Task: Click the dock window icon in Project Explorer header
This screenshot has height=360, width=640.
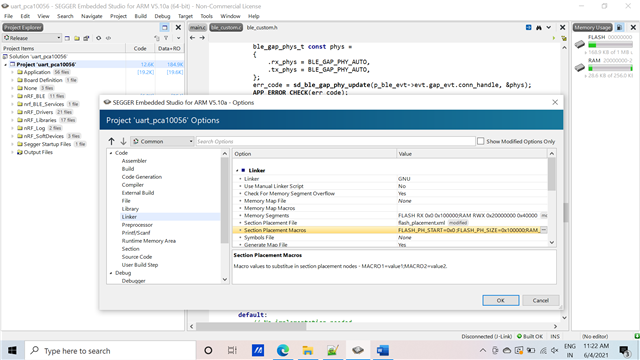Action: [x=164, y=27]
